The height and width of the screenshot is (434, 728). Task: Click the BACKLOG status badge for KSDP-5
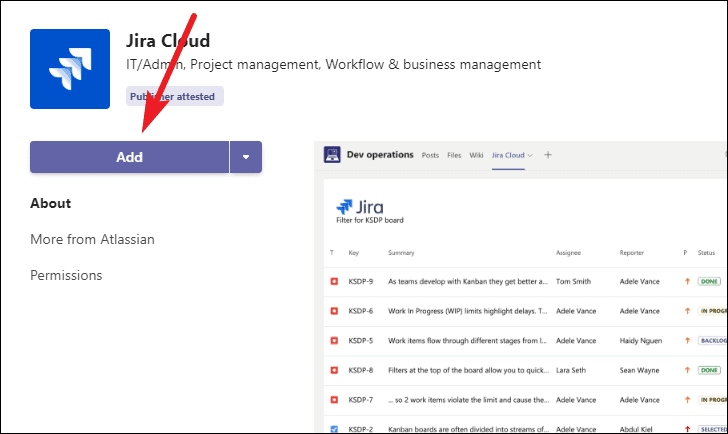coord(713,341)
